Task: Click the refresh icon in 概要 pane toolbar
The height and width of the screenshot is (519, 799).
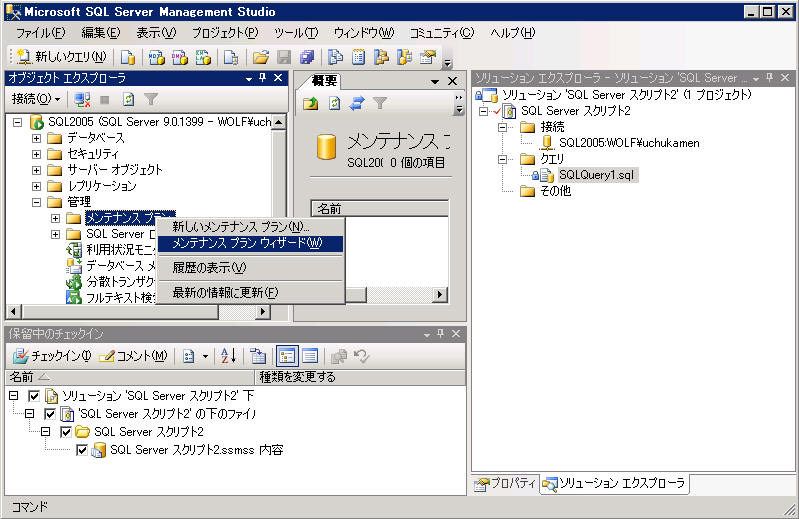Action: click(x=334, y=103)
